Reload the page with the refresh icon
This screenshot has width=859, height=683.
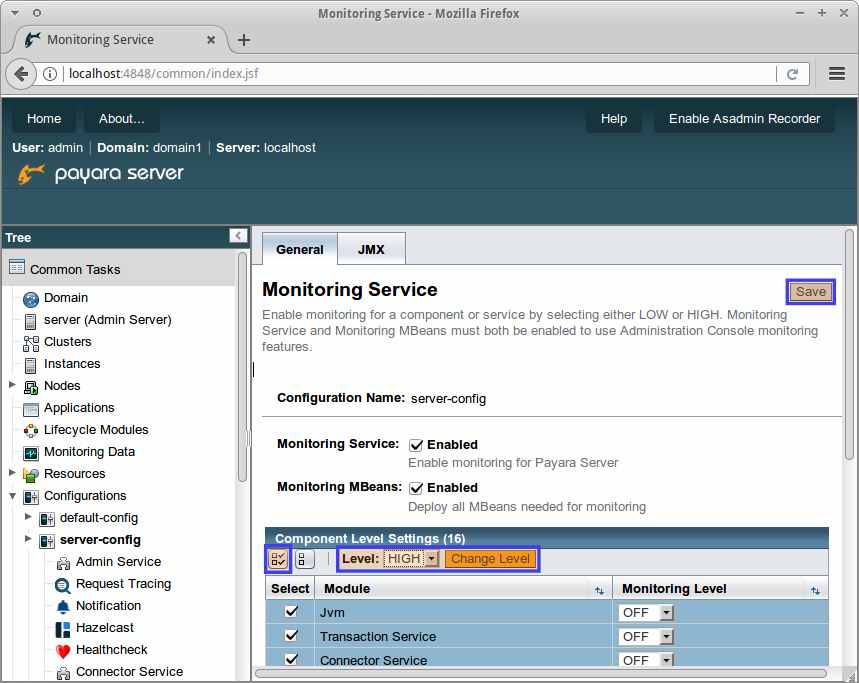(792, 74)
